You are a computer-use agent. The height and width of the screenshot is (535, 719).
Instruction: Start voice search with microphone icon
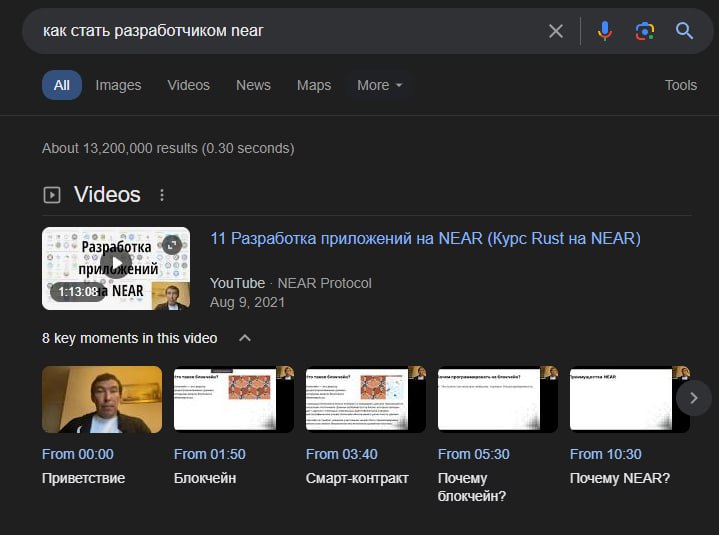(x=604, y=31)
